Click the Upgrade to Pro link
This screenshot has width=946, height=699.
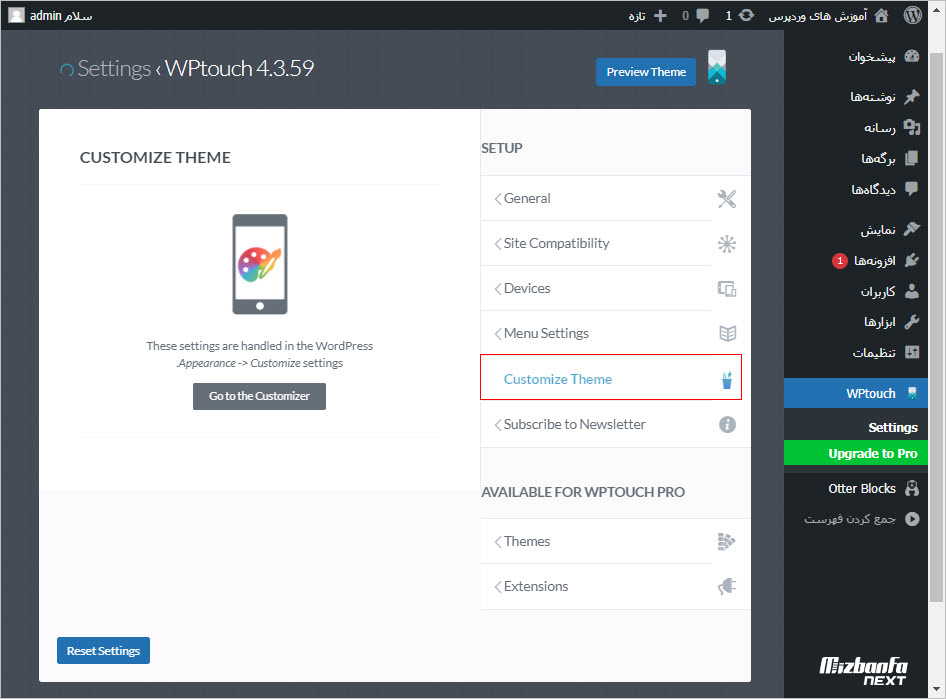coord(856,453)
